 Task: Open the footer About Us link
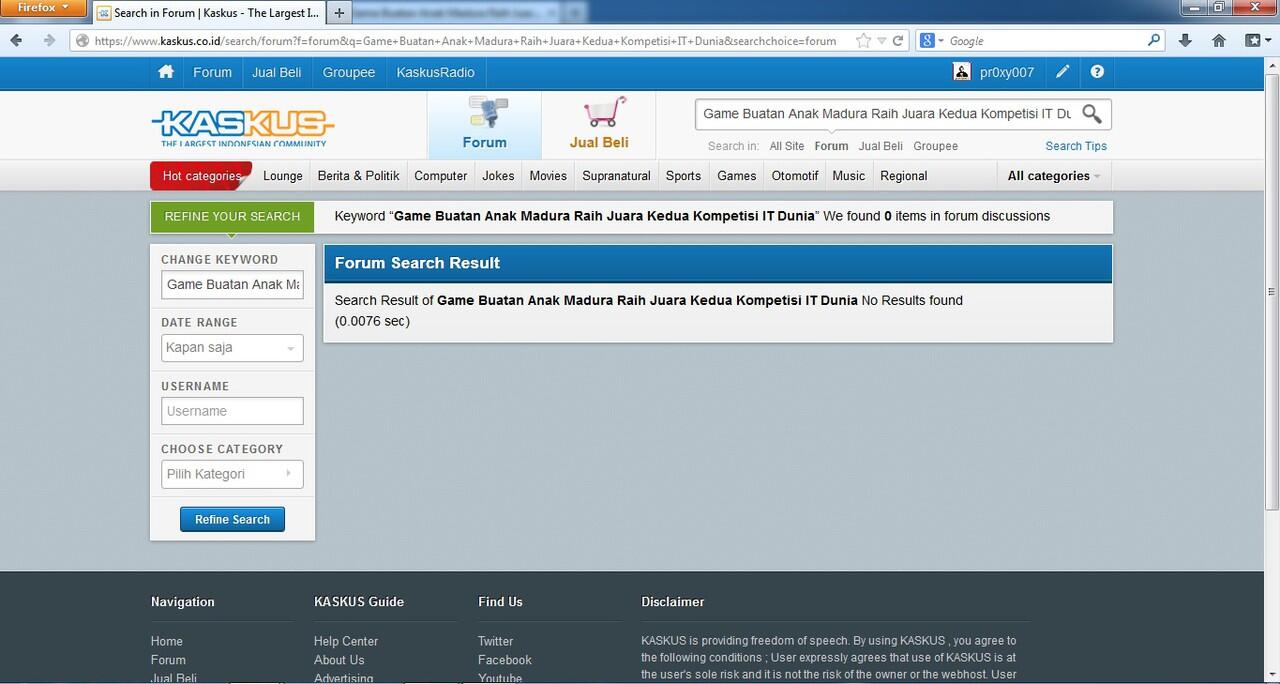click(x=339, y=660)
